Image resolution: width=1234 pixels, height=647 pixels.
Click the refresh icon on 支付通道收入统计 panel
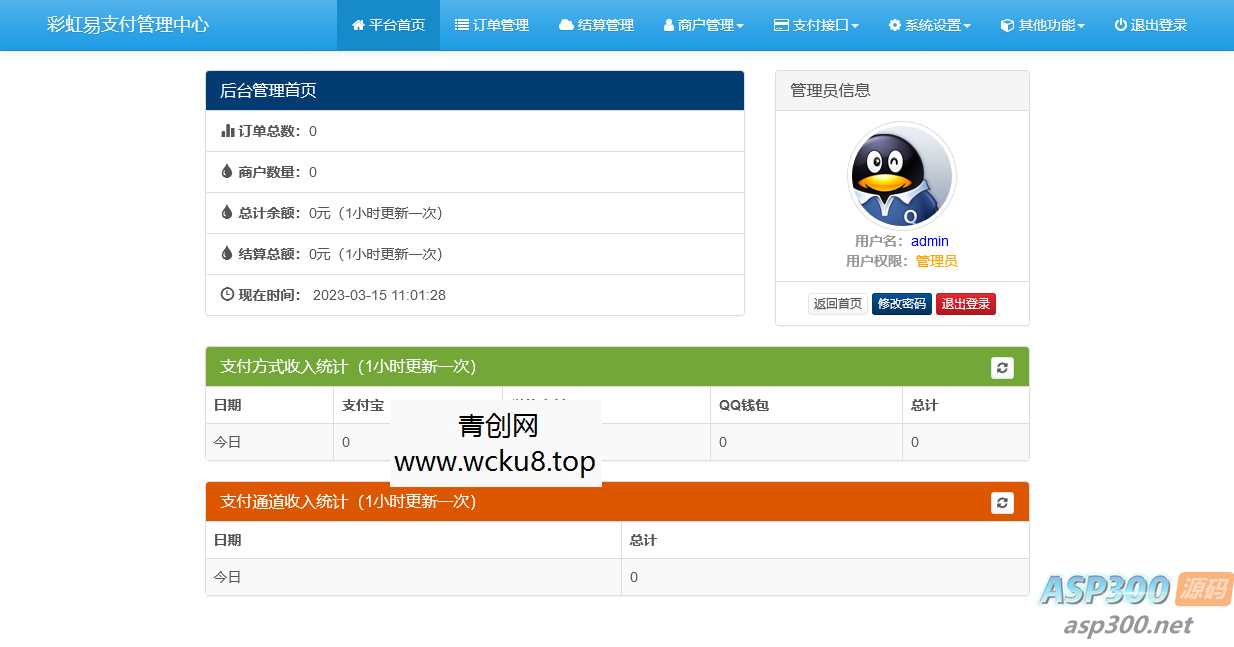pyautogui.click(x=1002, y=503)
